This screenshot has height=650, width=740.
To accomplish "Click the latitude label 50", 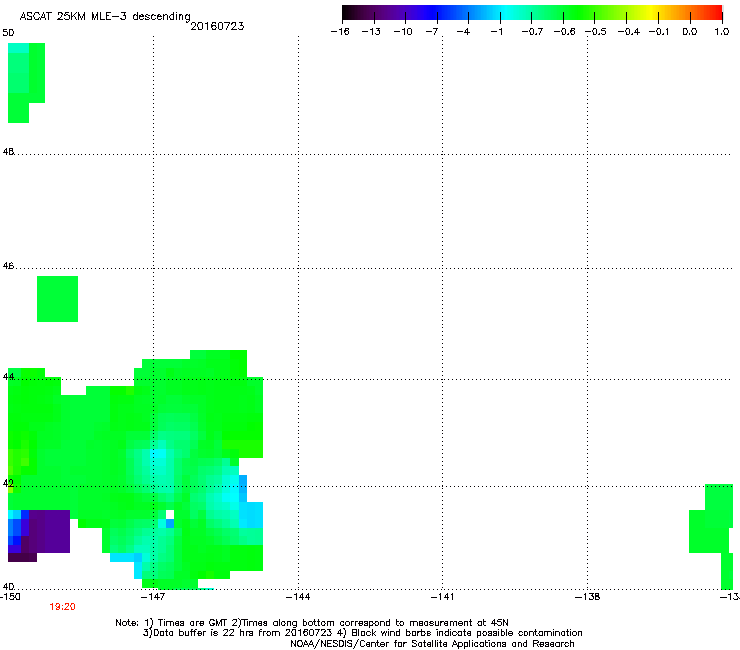I will click(x=8, y=33).
